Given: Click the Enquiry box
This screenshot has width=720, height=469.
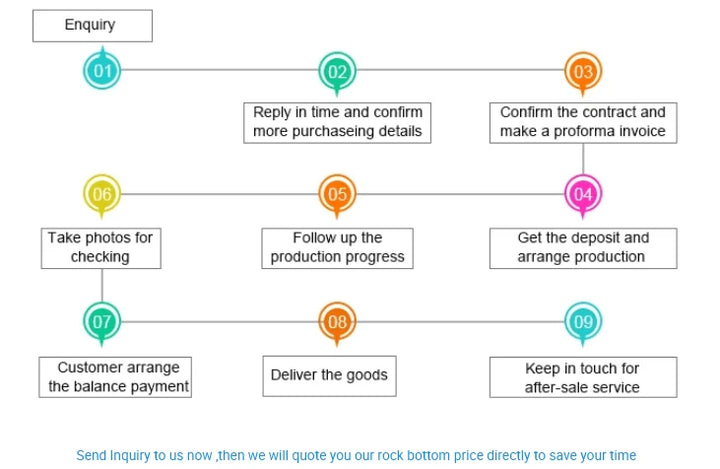Looking at the screenshot, I should [92, 25].
